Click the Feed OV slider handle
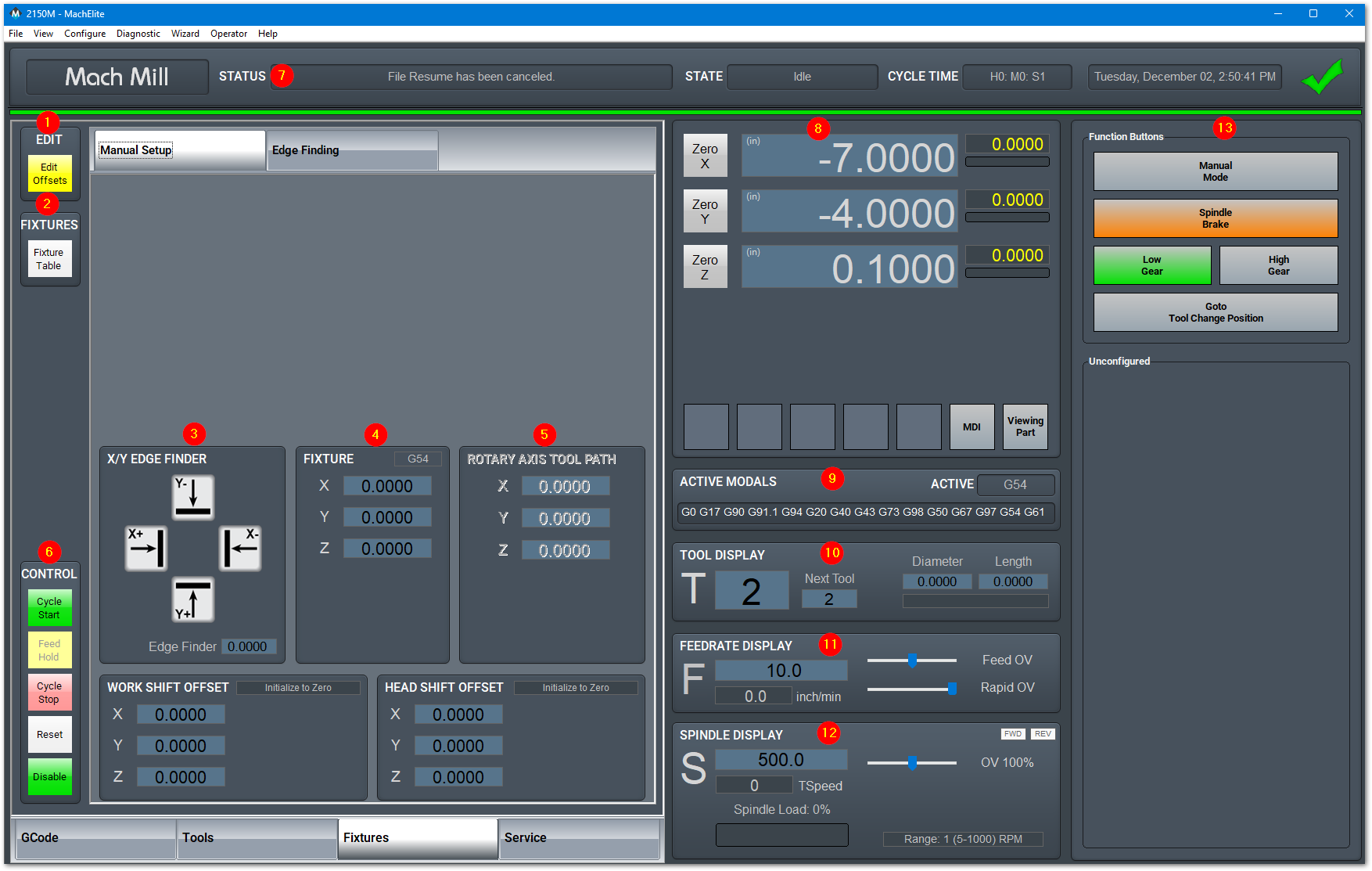1372x871 pixels. click(912, 660)
